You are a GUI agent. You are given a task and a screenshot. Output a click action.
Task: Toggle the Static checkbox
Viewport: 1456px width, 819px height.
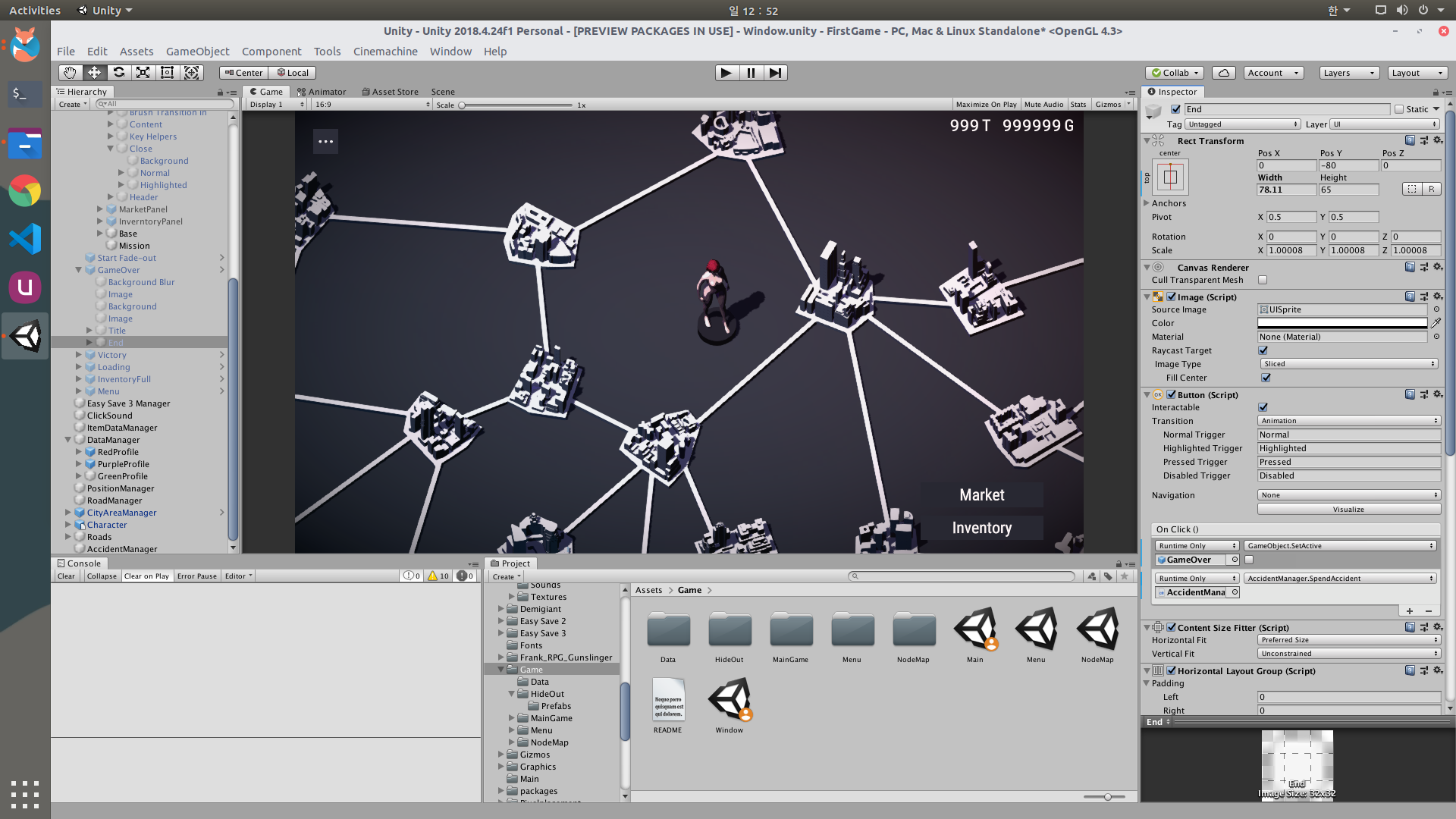(x=1399, y=109)
